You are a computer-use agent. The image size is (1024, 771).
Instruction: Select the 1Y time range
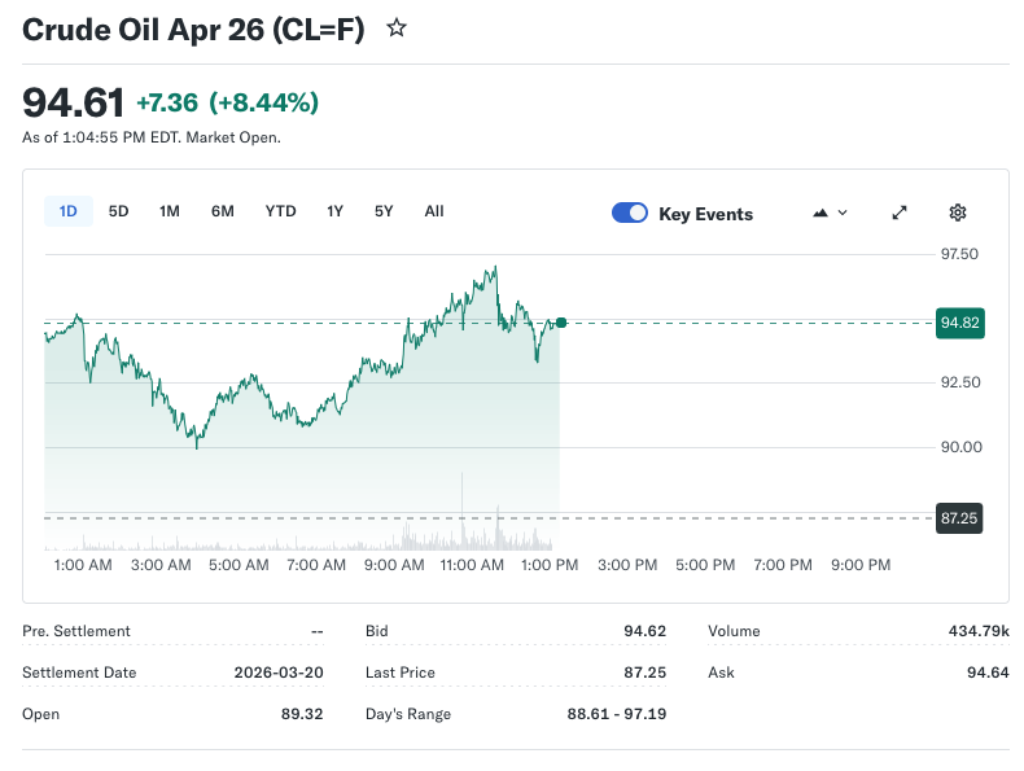(334, 211)
